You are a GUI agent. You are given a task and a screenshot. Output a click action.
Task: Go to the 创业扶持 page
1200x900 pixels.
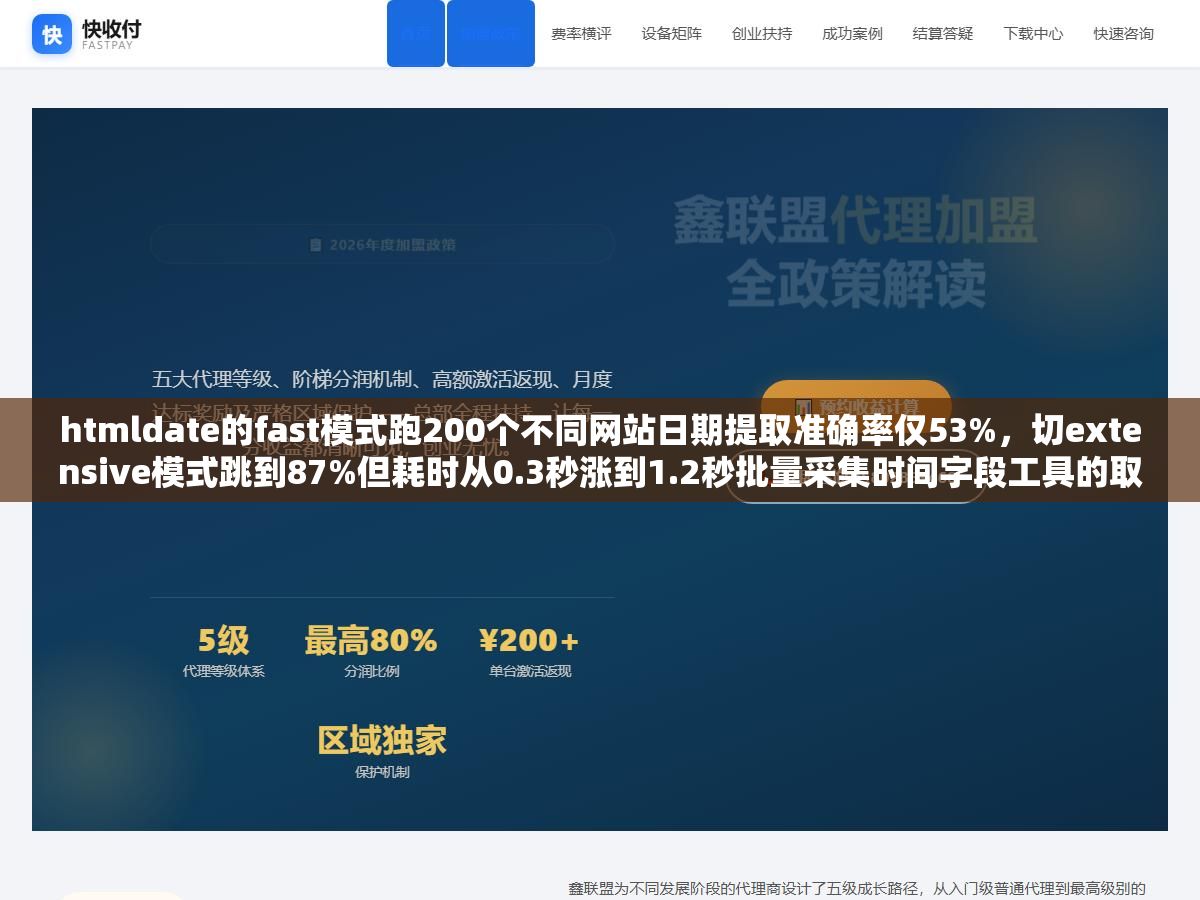click(x=761, y=33)
